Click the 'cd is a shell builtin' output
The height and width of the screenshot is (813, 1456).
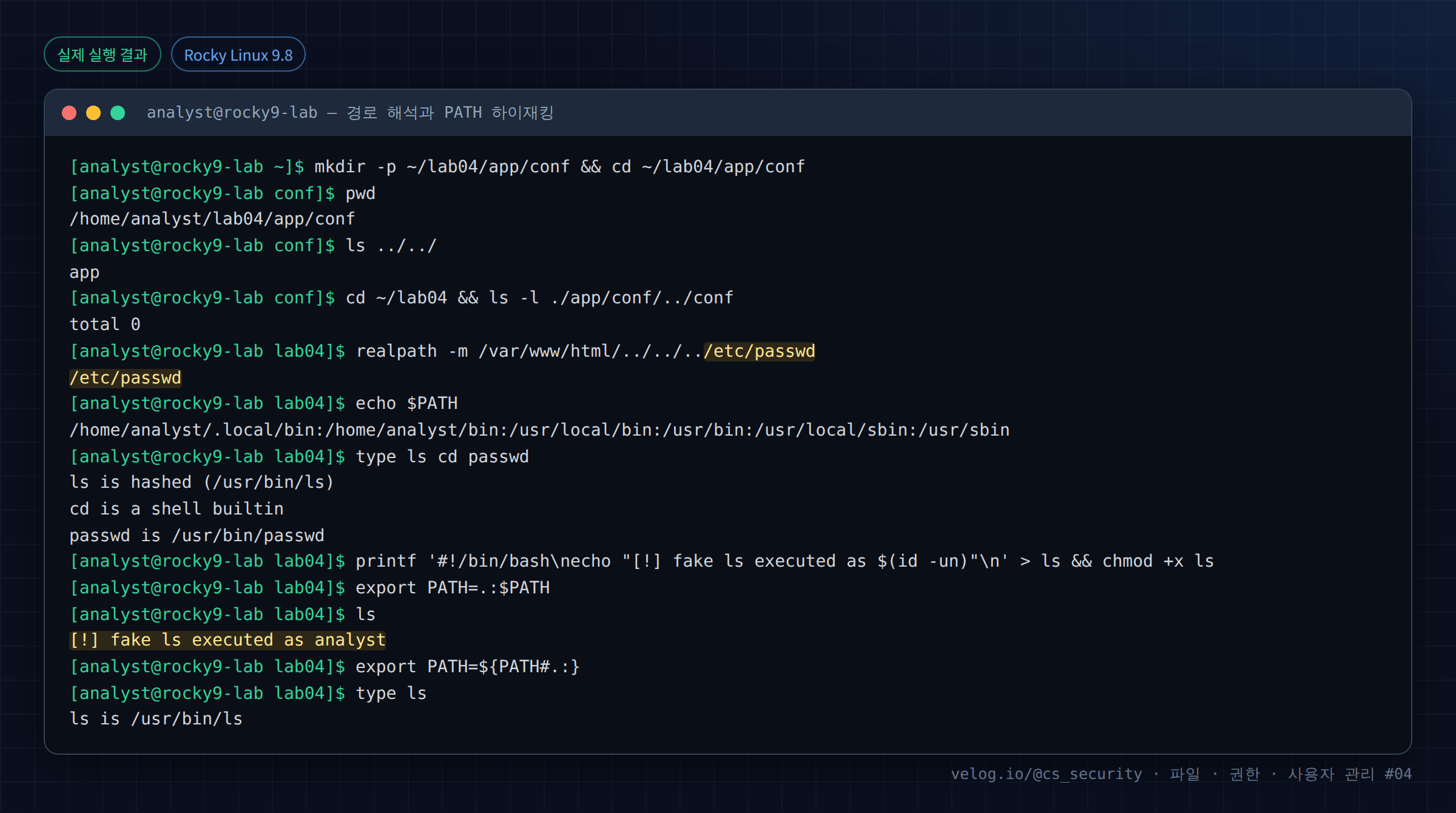tap(177, 509)
